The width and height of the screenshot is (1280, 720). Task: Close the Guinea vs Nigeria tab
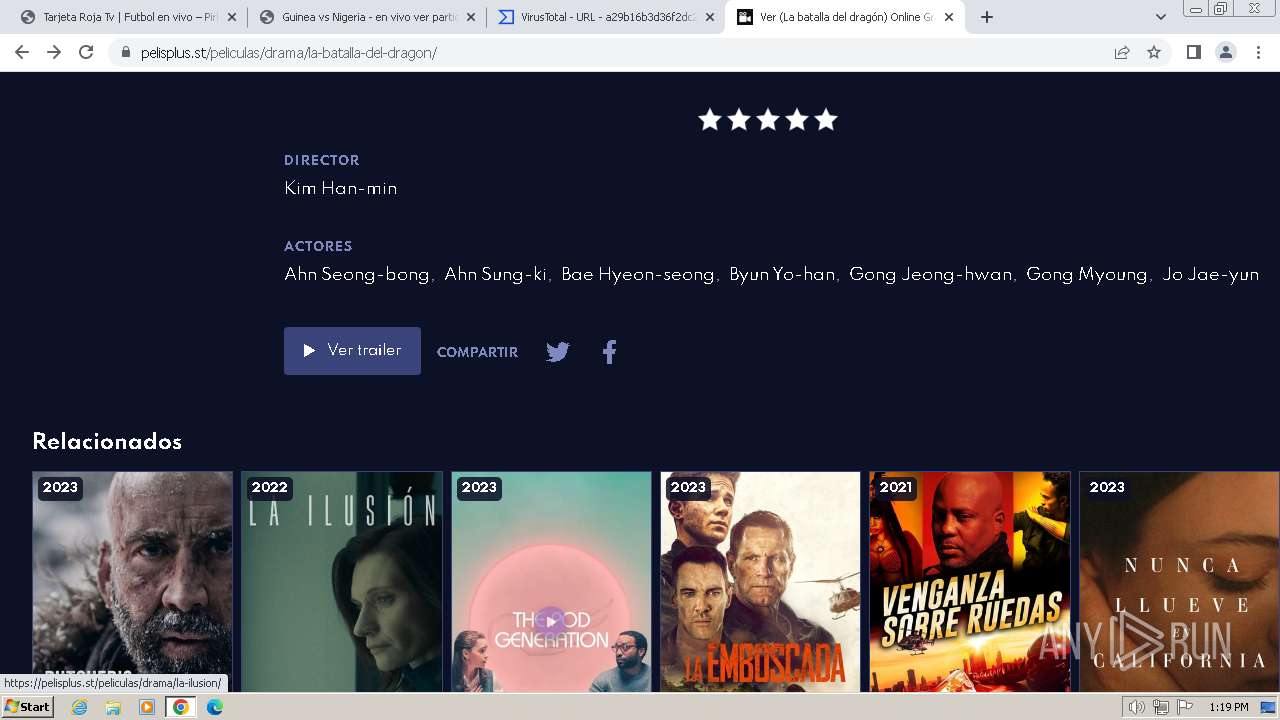[x=471, y=17]
